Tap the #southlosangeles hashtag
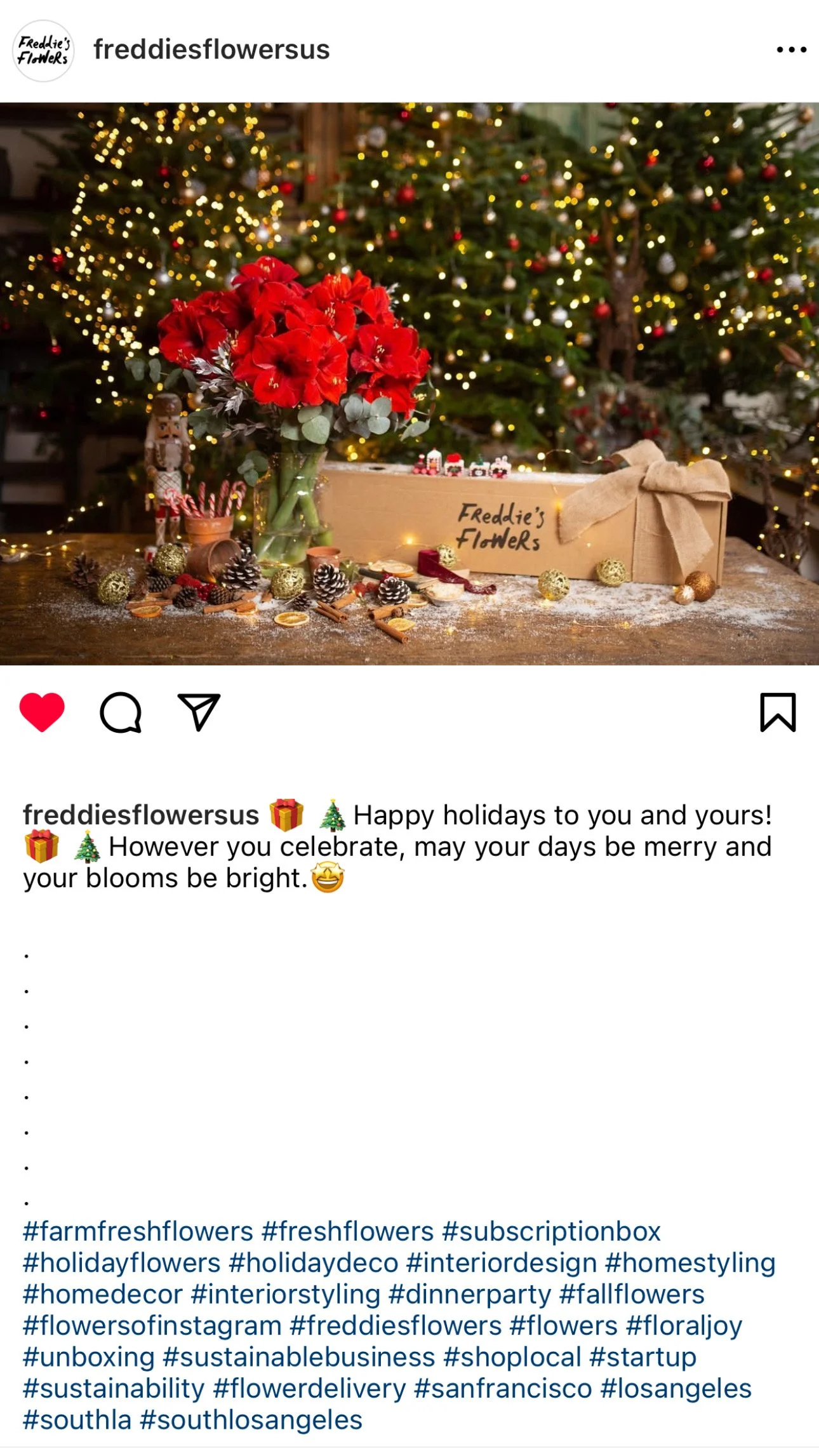The image size is (819, 1456). pyautogui.click(x=251, y=1420)
